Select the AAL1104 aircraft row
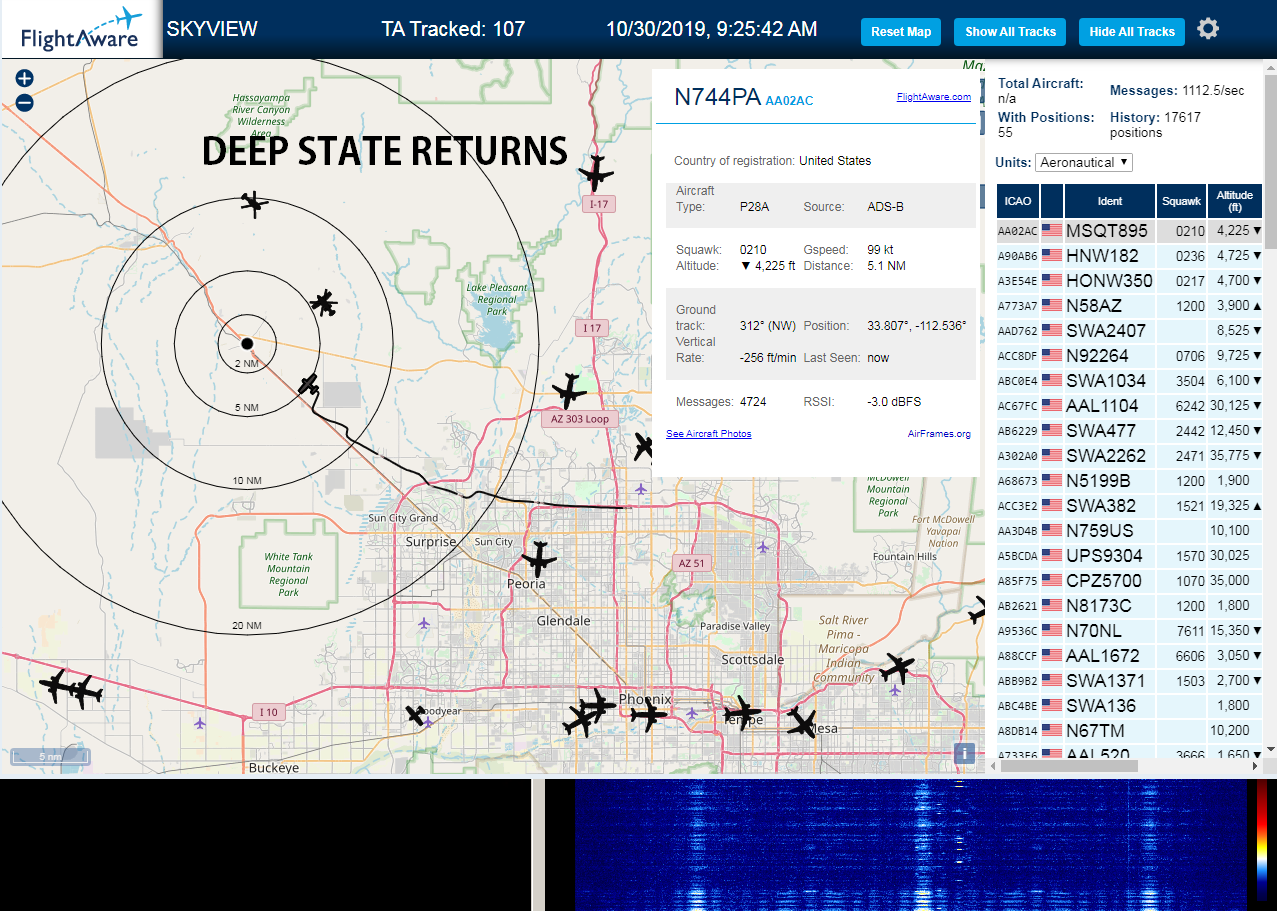This screenshot has height=911, width=1277. (x=1129, y=406)
